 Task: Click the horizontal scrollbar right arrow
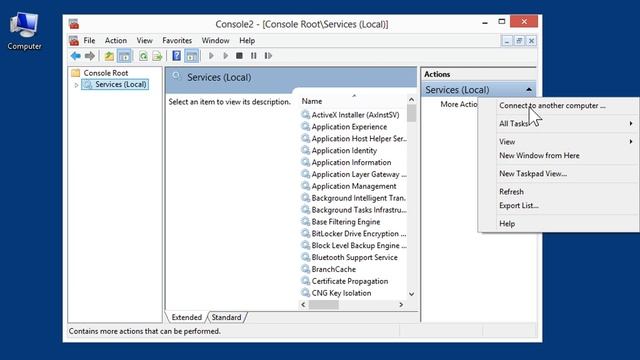401,304
